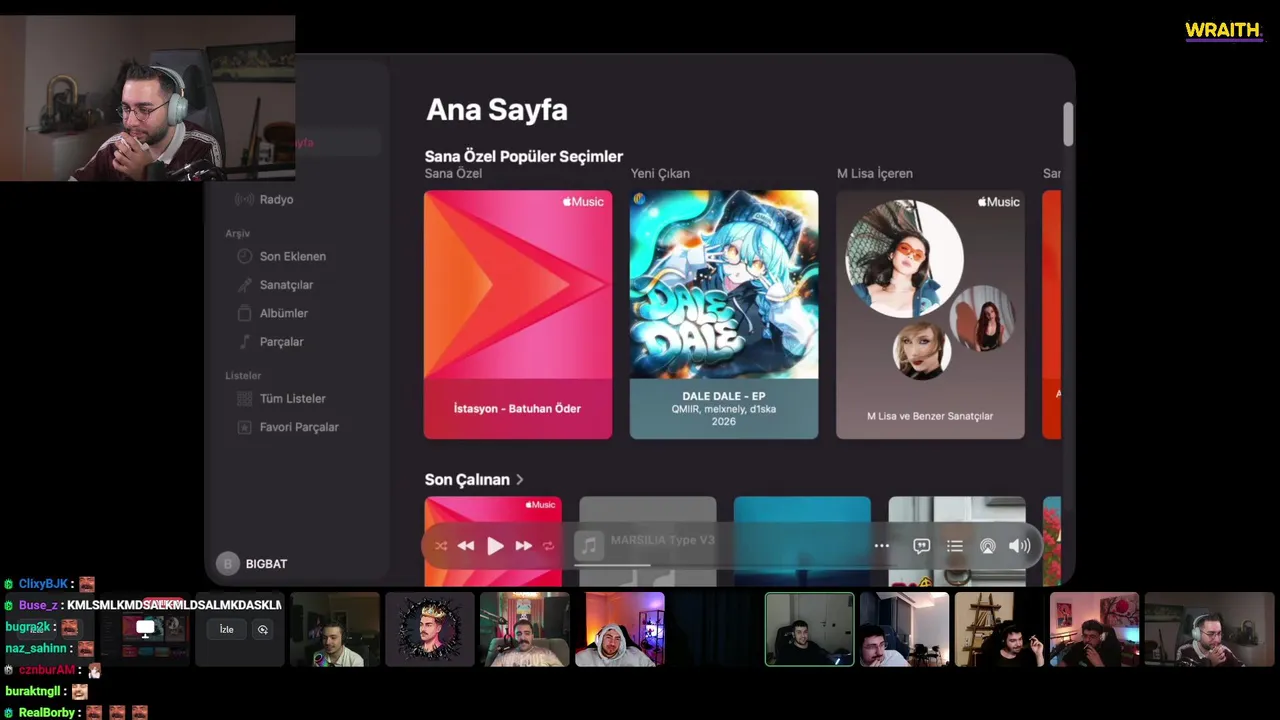
Task: Click the music note artwork in player
Action: coord(588,545)
